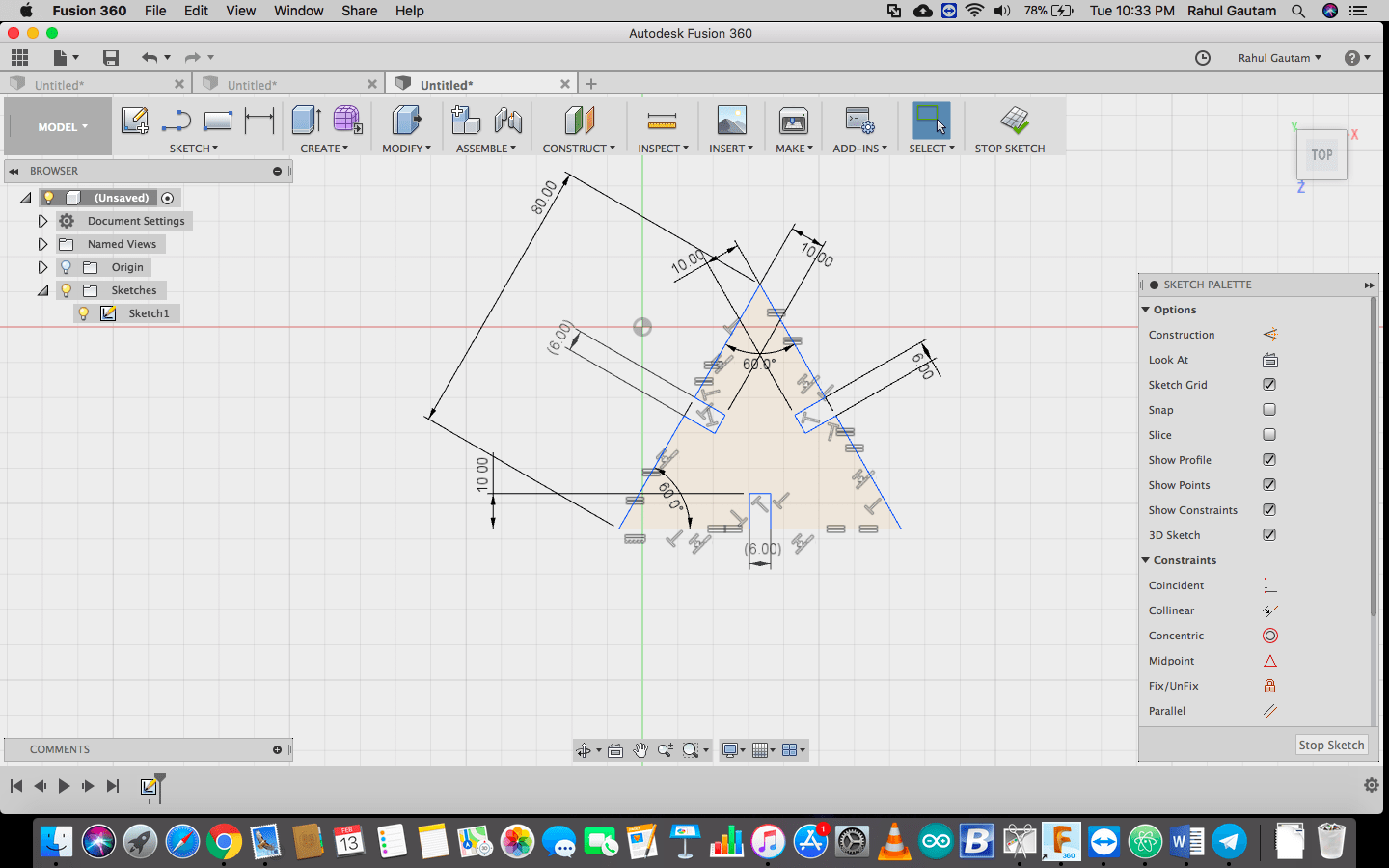The image size is (1389, 868).
Task: Toggle the 3D Sketch checkbox
Action: click(1269, 535)
